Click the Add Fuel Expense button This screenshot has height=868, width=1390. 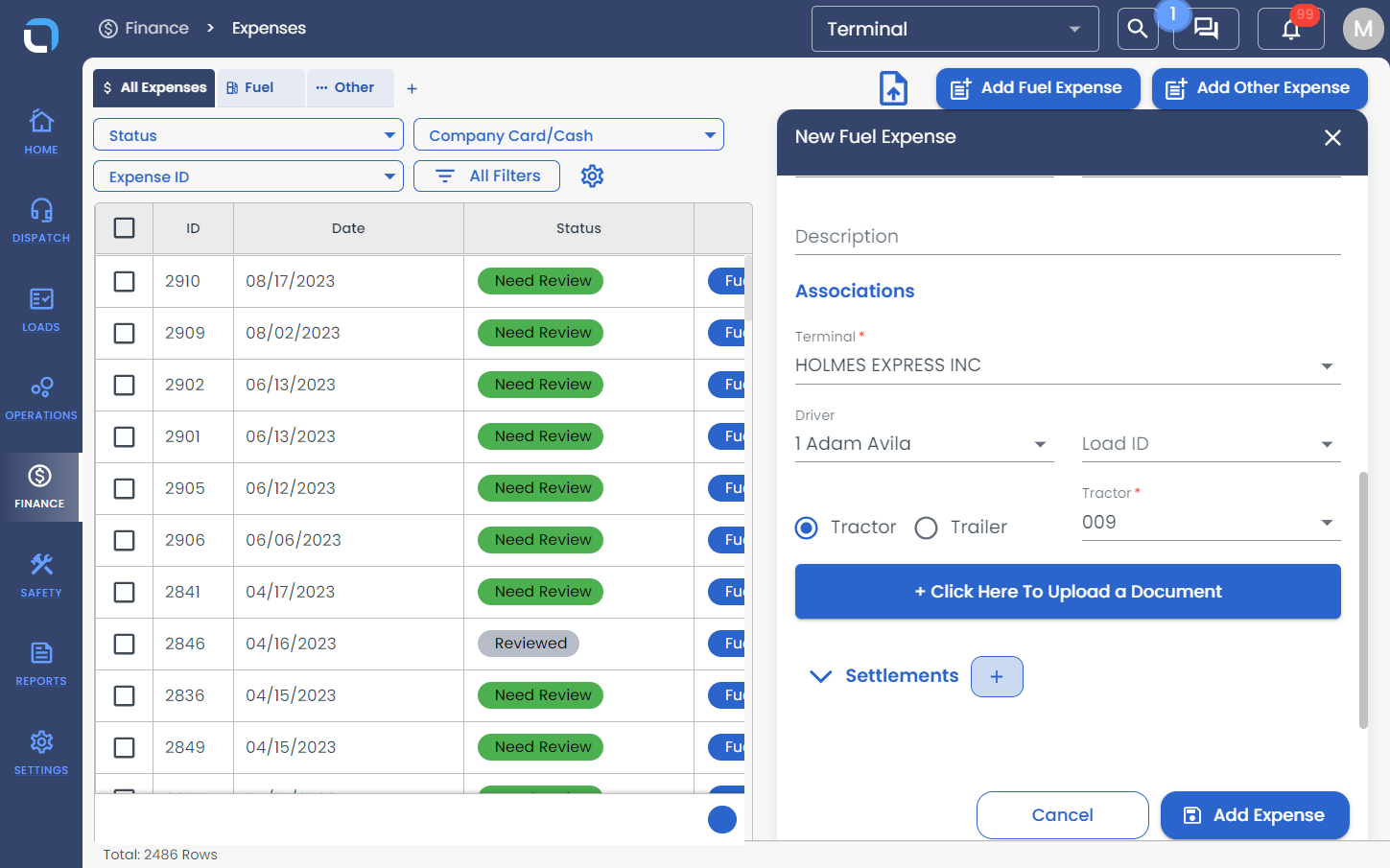(x=1038, y=88)
